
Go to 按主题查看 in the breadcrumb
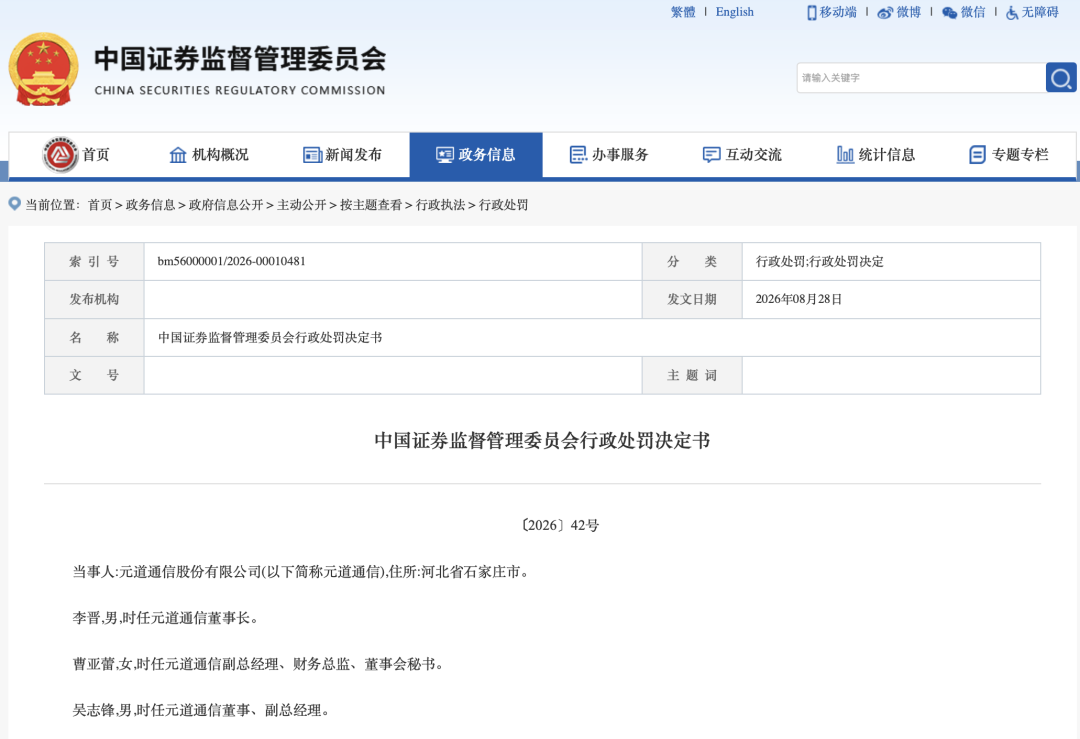371,205
